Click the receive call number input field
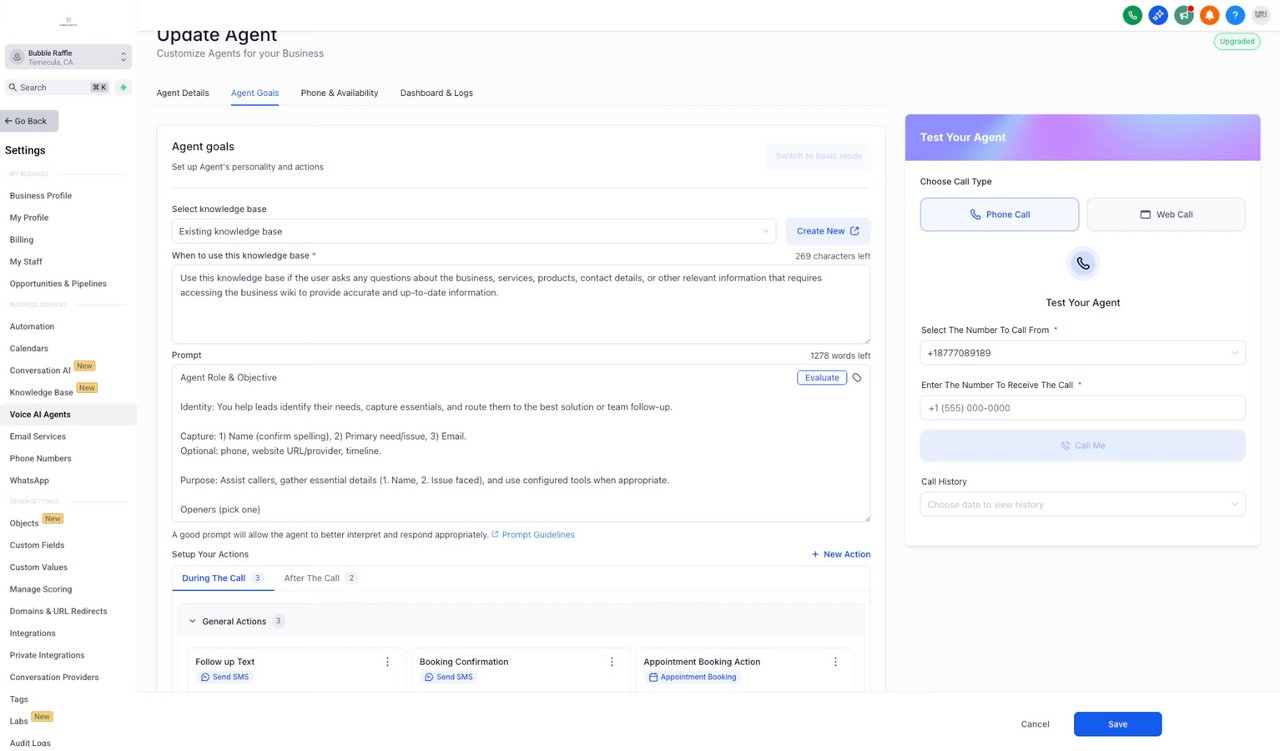 tap(1082, 408)
